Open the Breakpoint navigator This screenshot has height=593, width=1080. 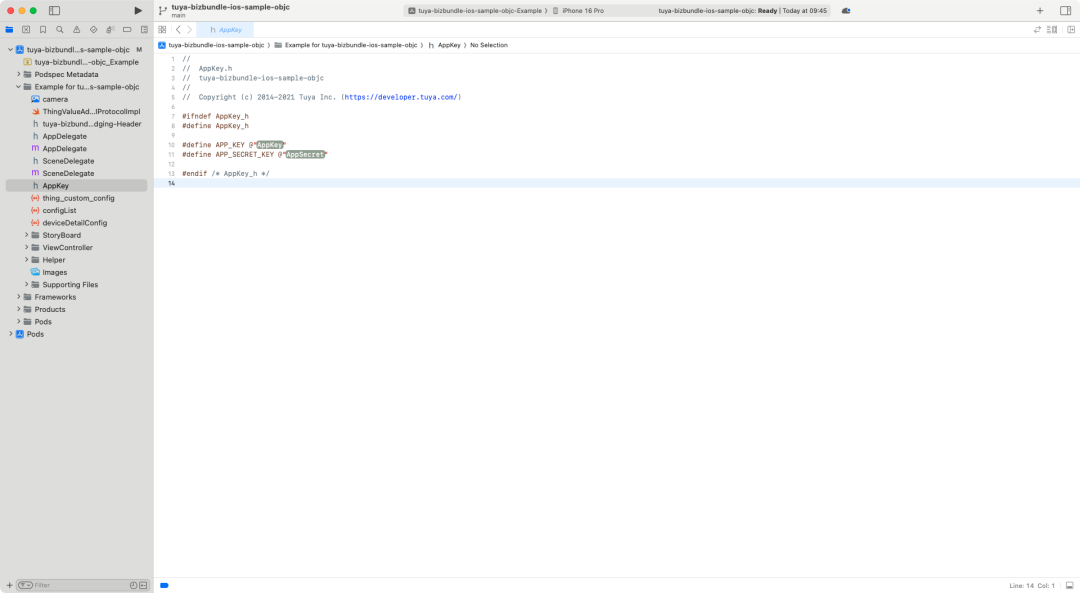tap(127, 30)
